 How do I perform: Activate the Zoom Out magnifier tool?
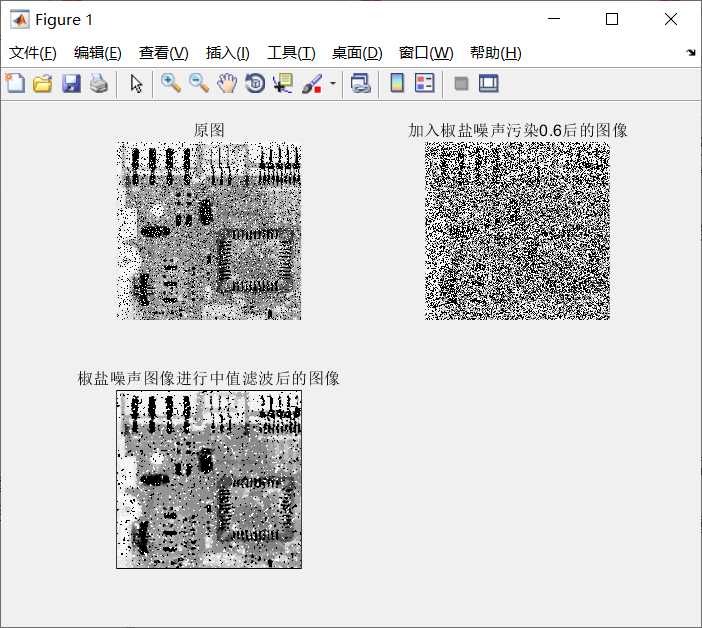point(199,84)
